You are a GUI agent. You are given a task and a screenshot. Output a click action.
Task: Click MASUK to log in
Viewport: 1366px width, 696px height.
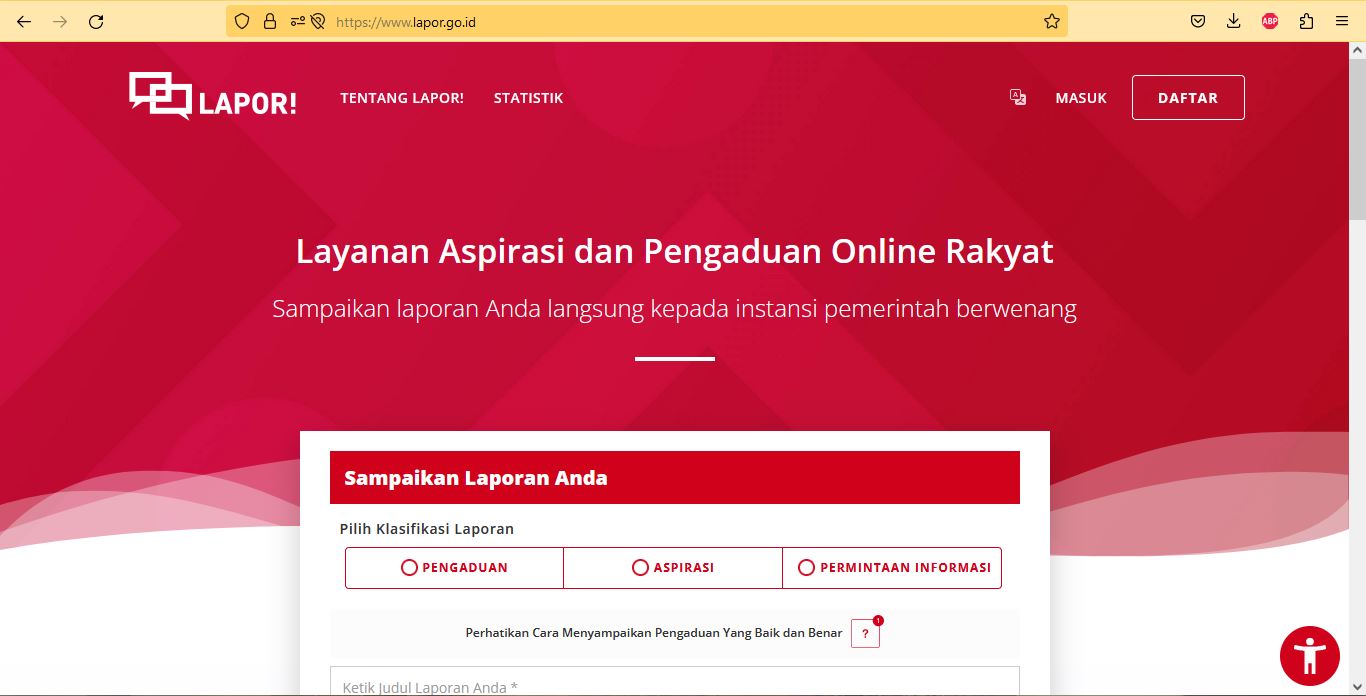tap(1081, 98)
